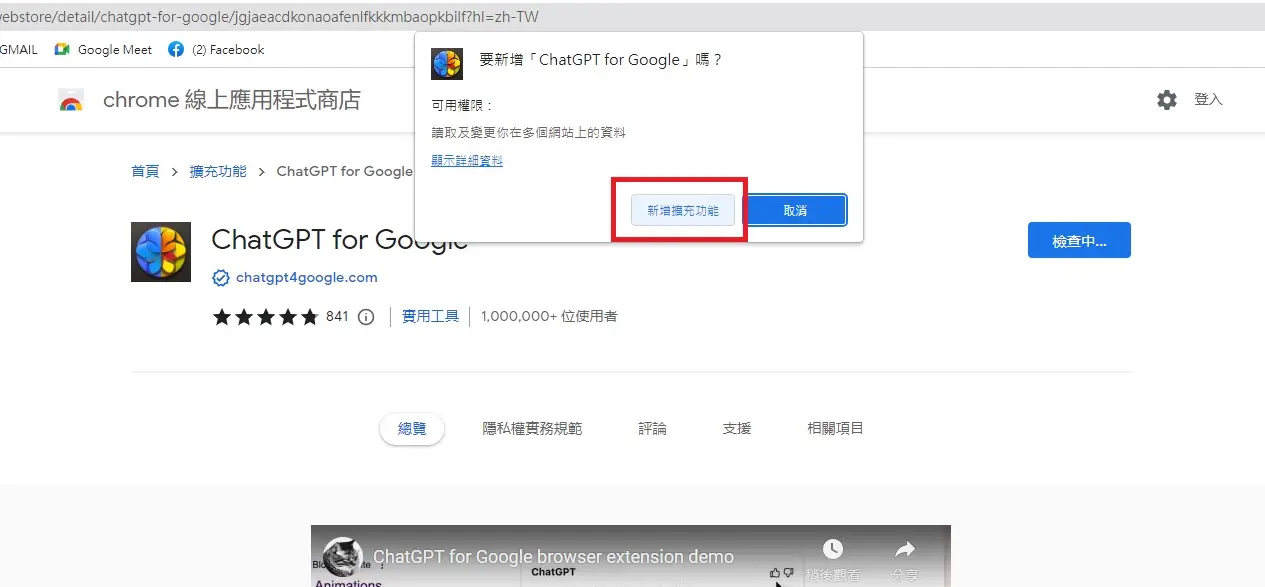This screenshot has height=587, width=1265.
Task: Cancel the dialog with the 取消 button
Action: coord(796,210)
